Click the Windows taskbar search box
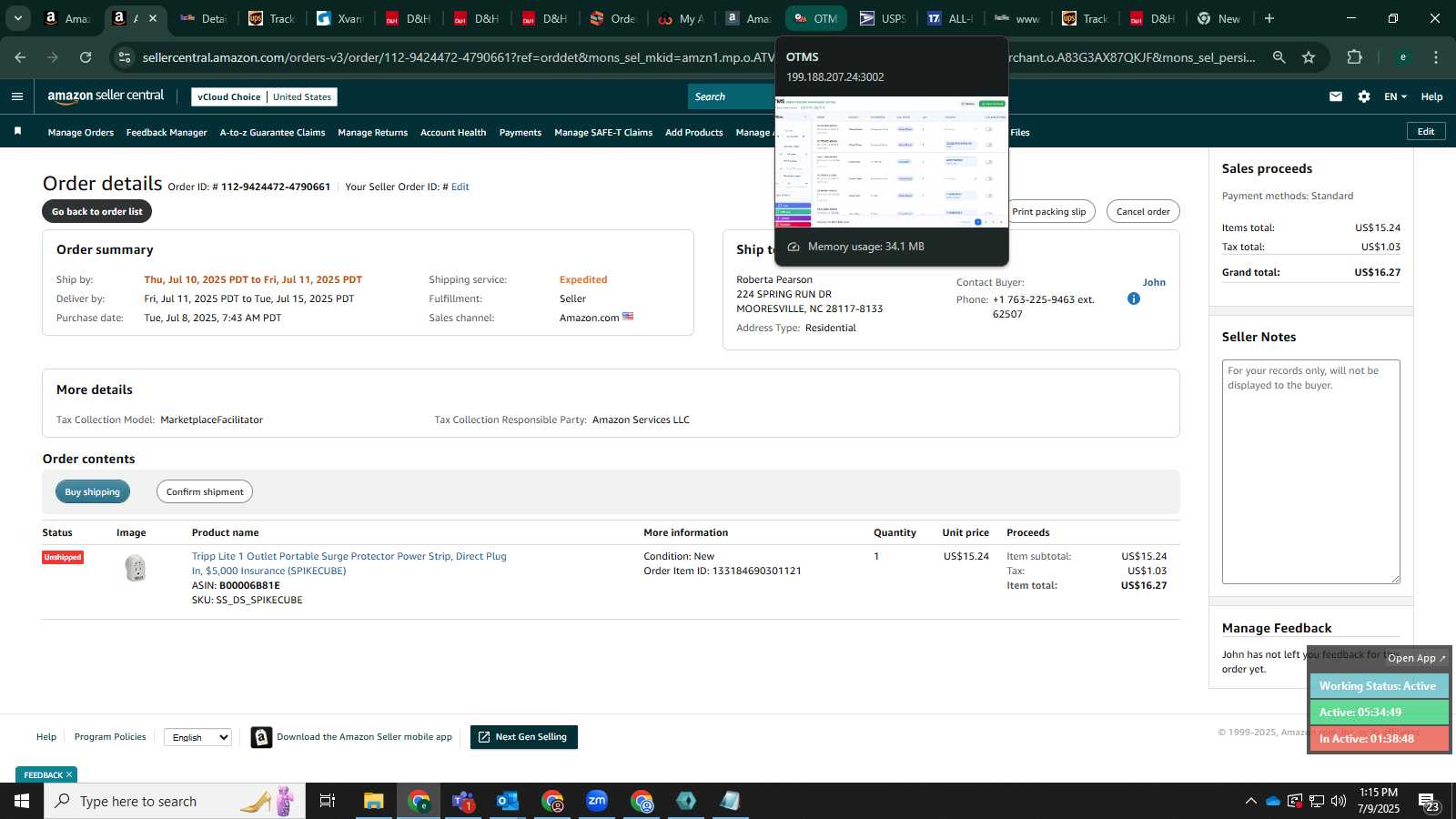The height and width of the screenshot is (819, 1456). [x=175, y=801]
